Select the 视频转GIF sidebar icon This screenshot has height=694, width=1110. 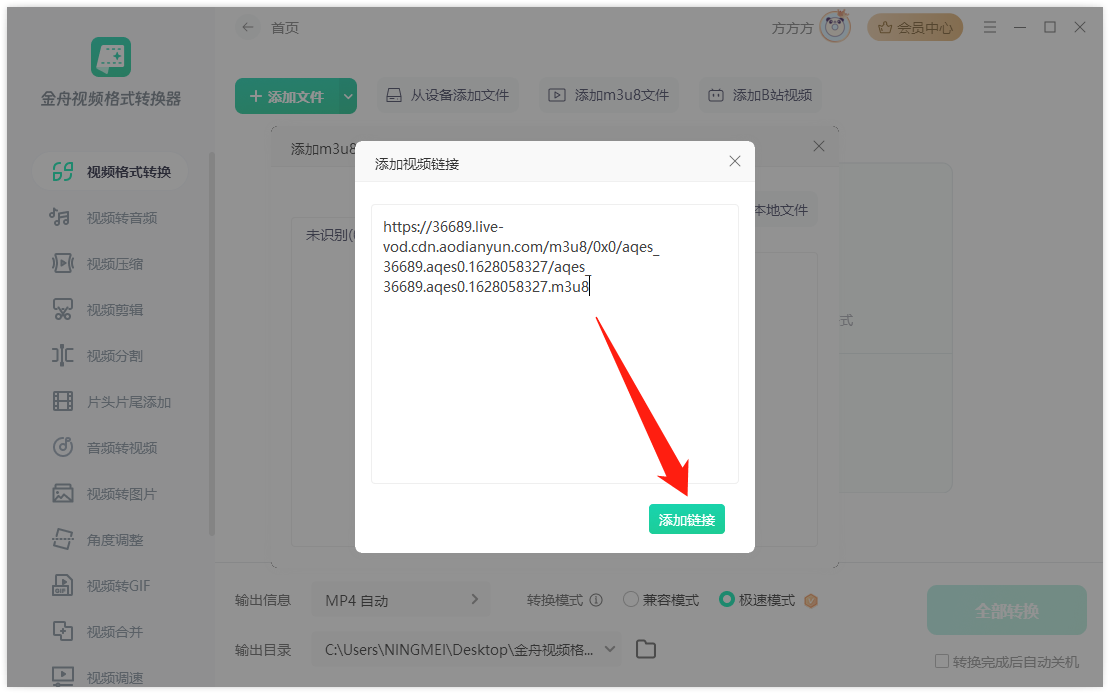point(62,586)
